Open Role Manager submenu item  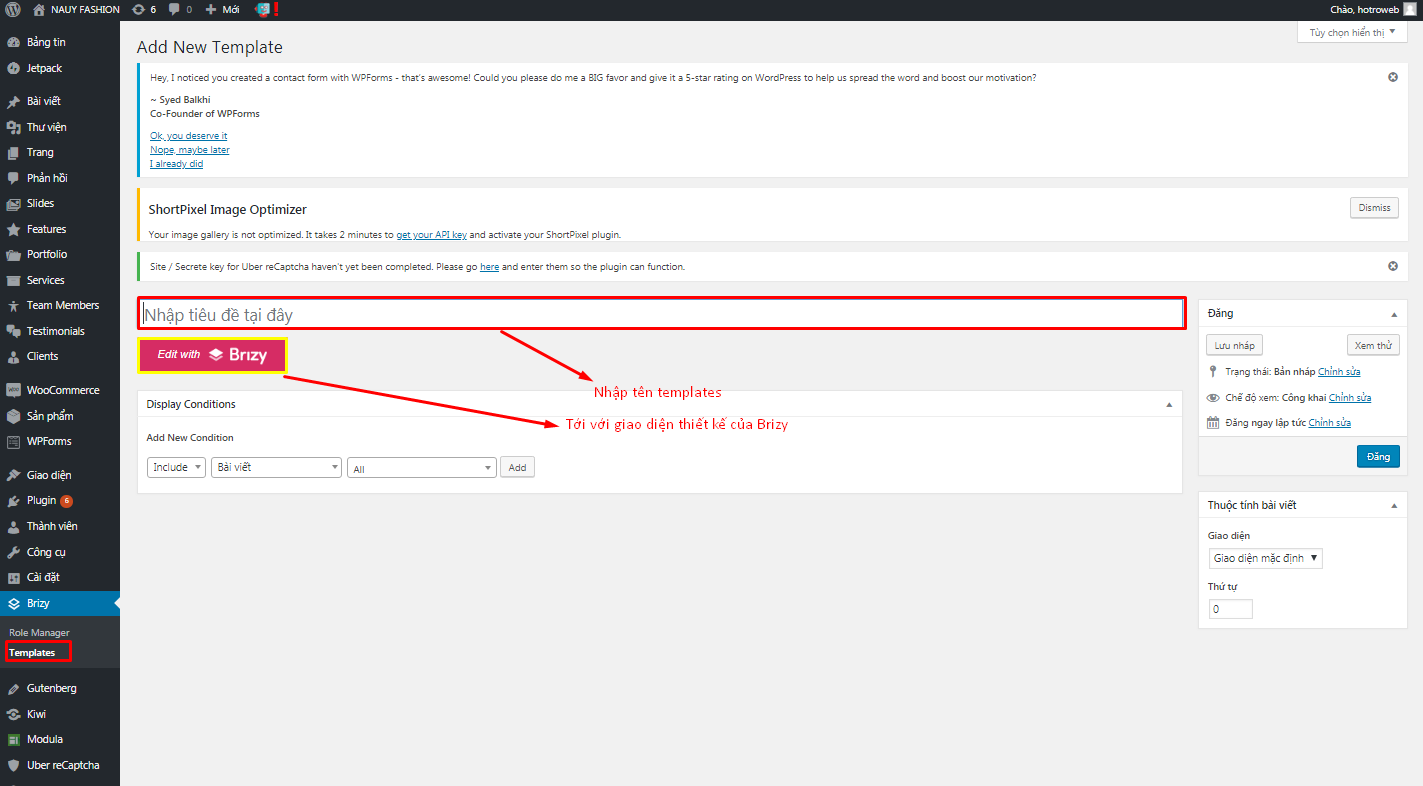[39, 632]
